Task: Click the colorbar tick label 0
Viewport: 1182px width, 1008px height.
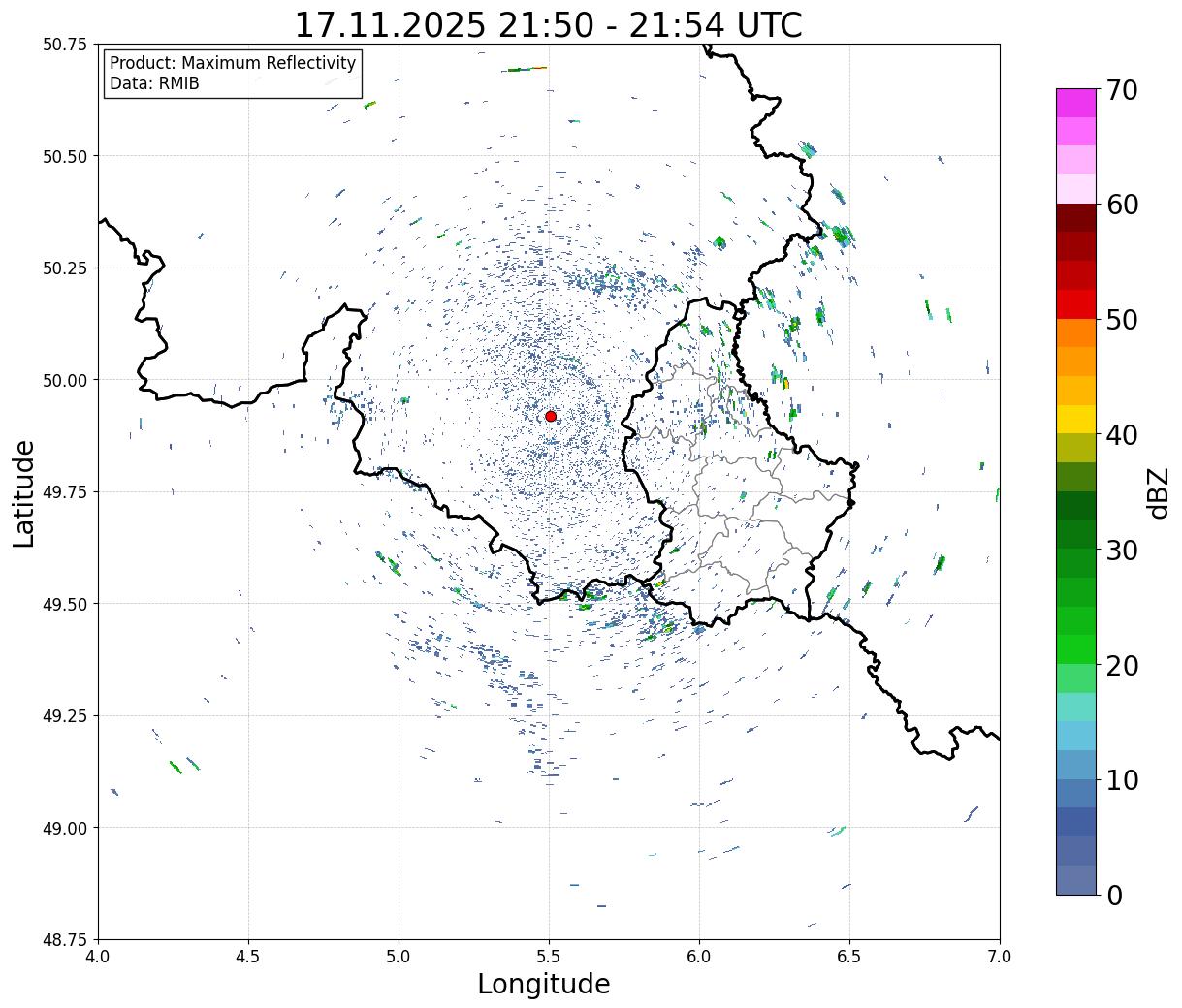Action: (1115, 896)
